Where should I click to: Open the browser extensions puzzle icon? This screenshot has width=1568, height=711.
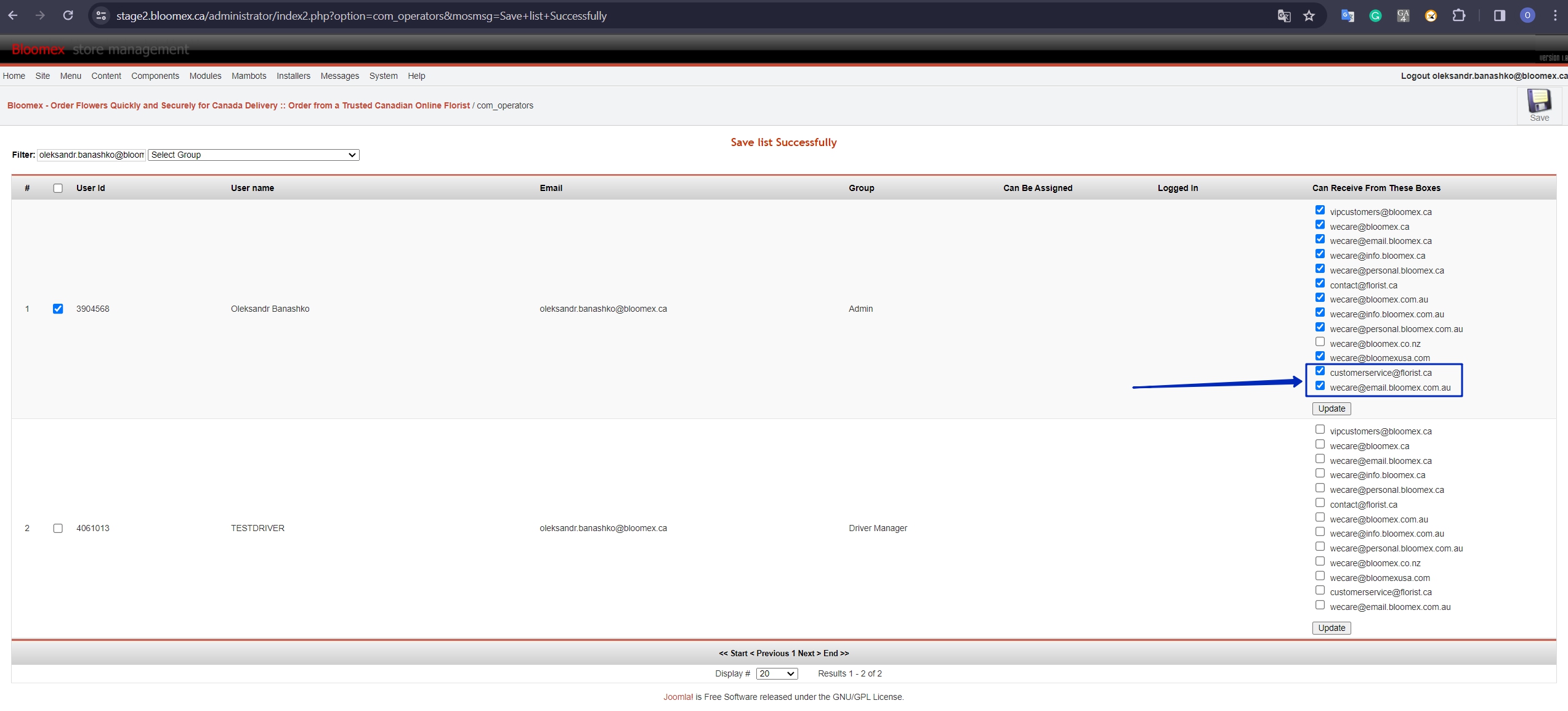click(x=1459, y=16)
